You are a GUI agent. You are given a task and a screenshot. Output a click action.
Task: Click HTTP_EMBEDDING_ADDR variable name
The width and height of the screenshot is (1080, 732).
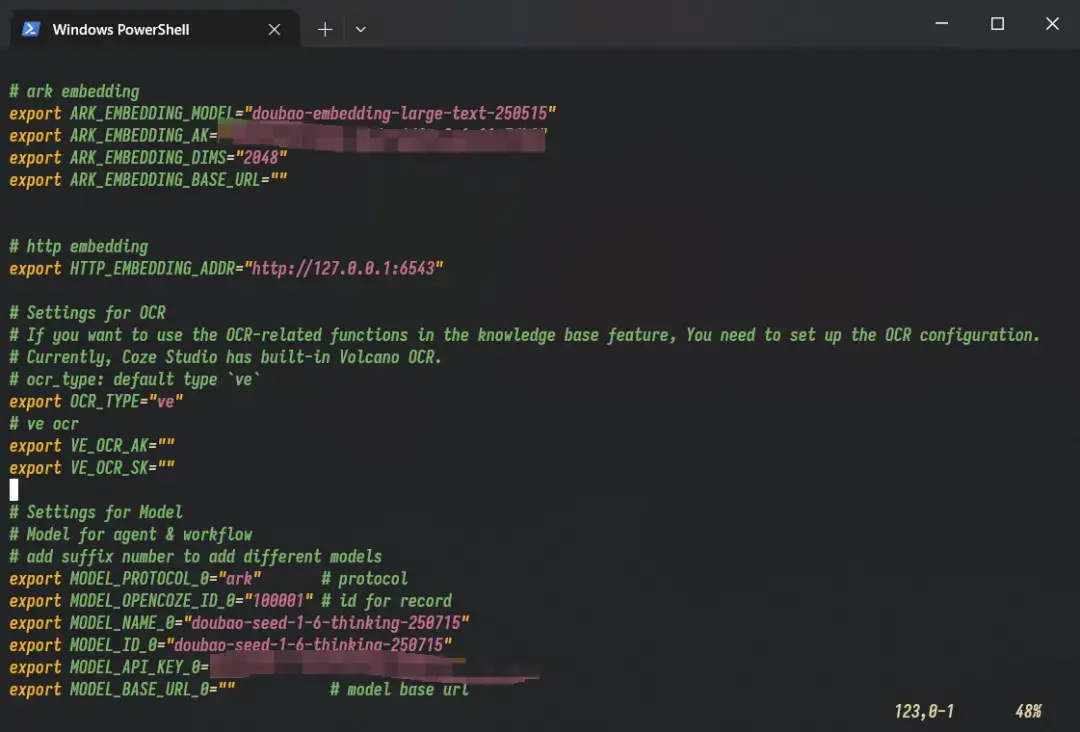[x=152, y=269]
